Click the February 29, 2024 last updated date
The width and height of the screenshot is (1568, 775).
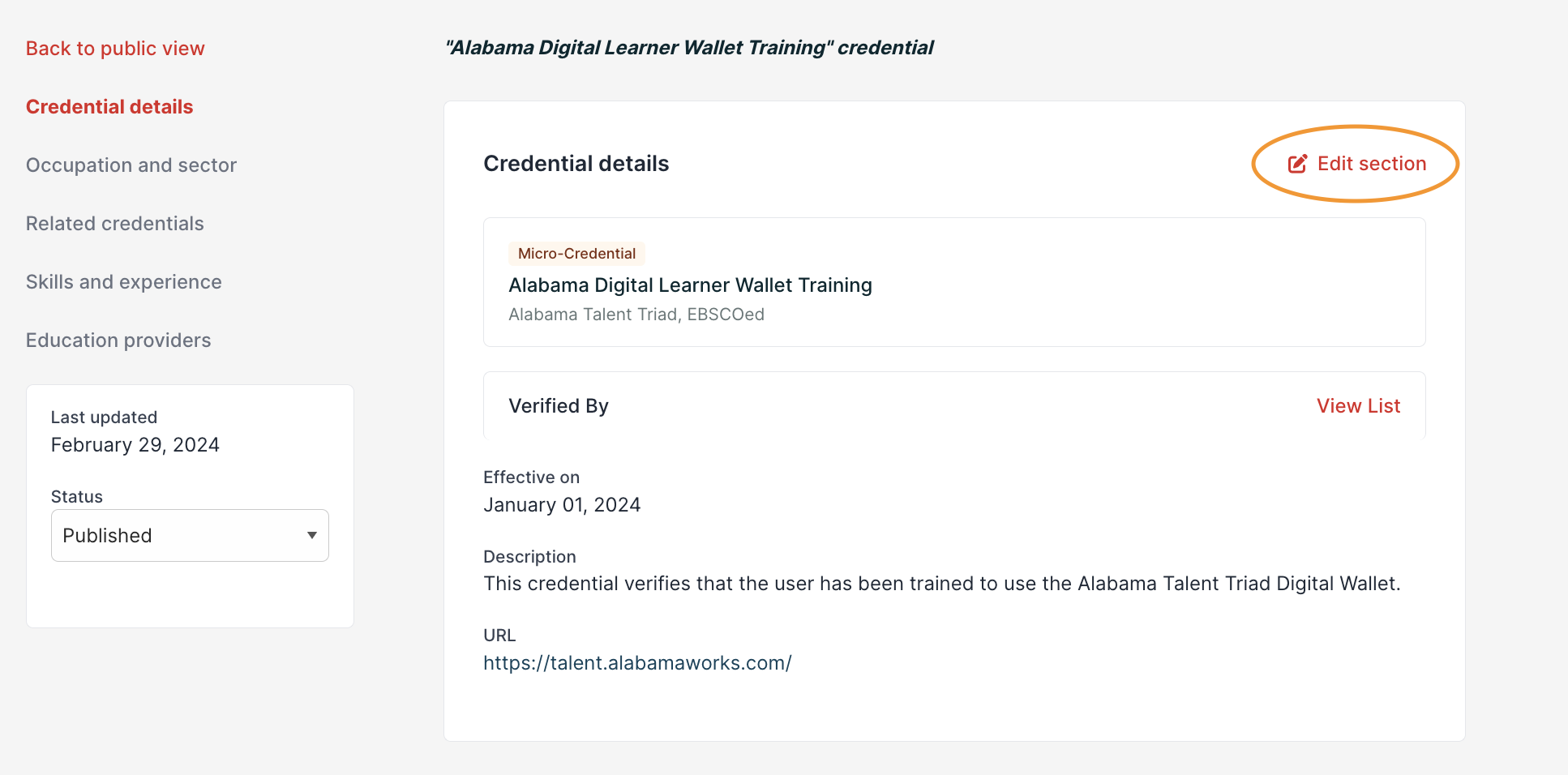(x=135, y=445)
